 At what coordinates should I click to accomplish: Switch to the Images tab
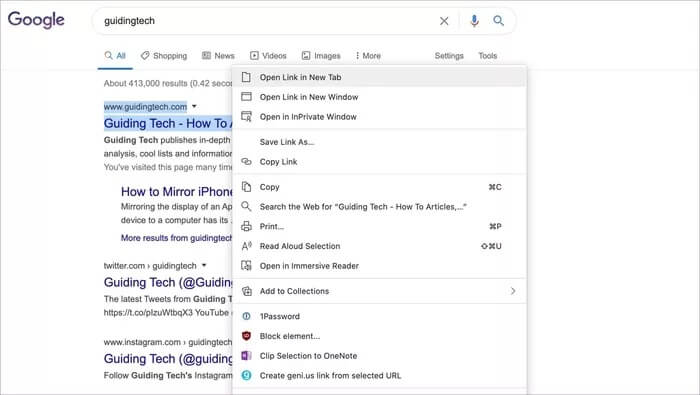[321, 56]
